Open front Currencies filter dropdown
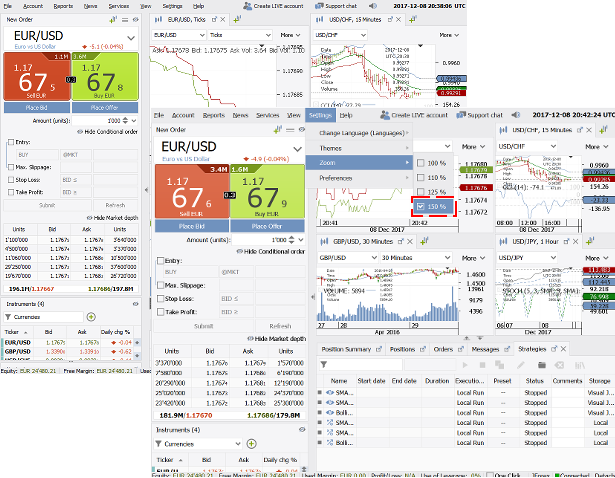This screenshot has height=478, width=615. [x=238, y=444]
